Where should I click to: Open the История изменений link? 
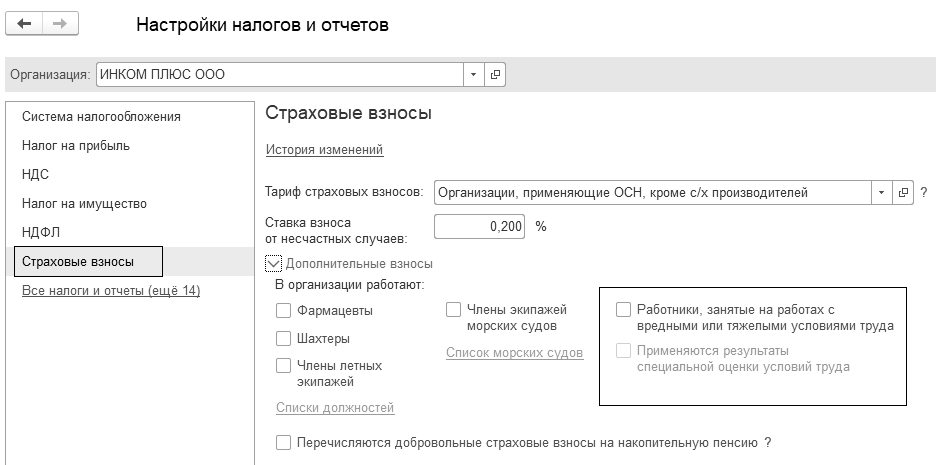point(325,150)
